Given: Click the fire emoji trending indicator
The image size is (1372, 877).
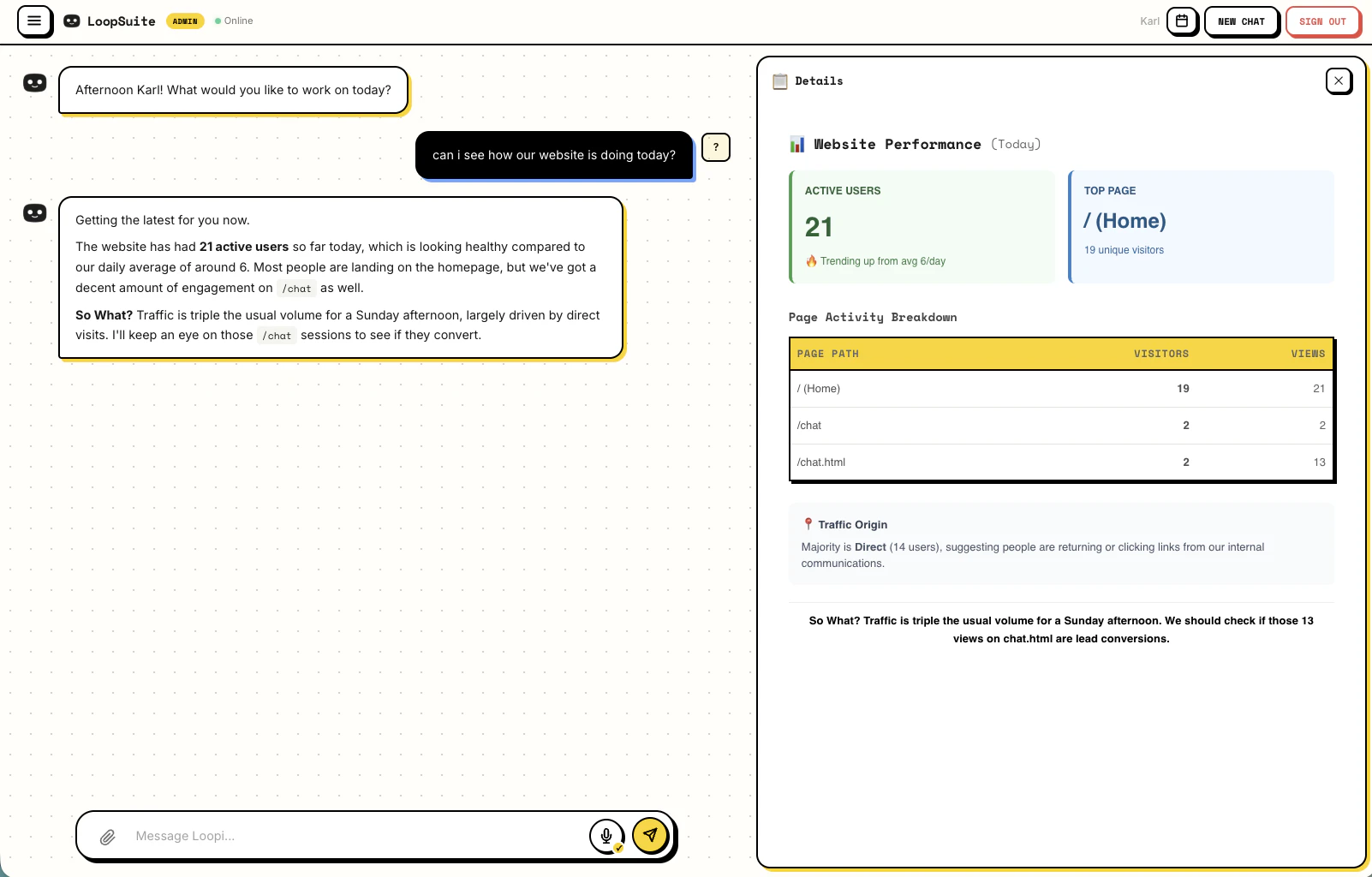Looking at the screenshot, I should [811, 261].
